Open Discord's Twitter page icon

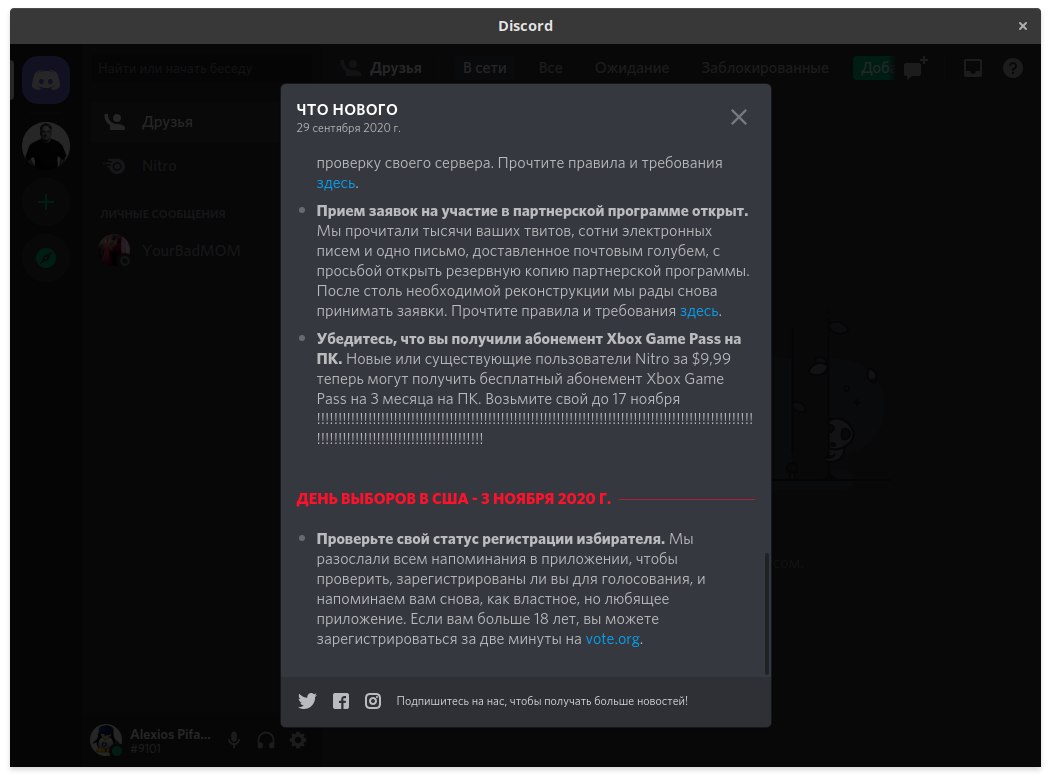click(307, 701)
